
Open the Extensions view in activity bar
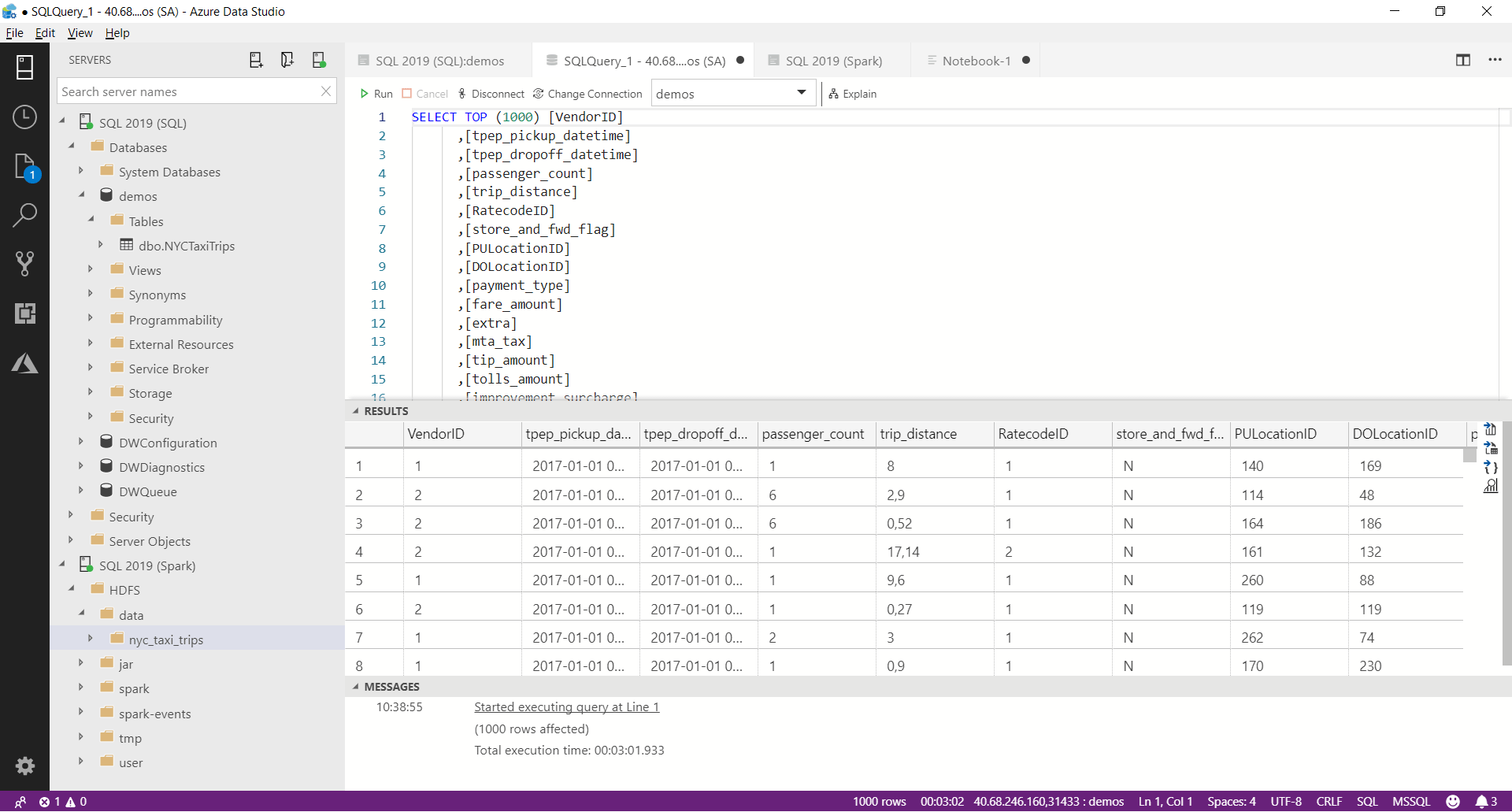[24, 313]
